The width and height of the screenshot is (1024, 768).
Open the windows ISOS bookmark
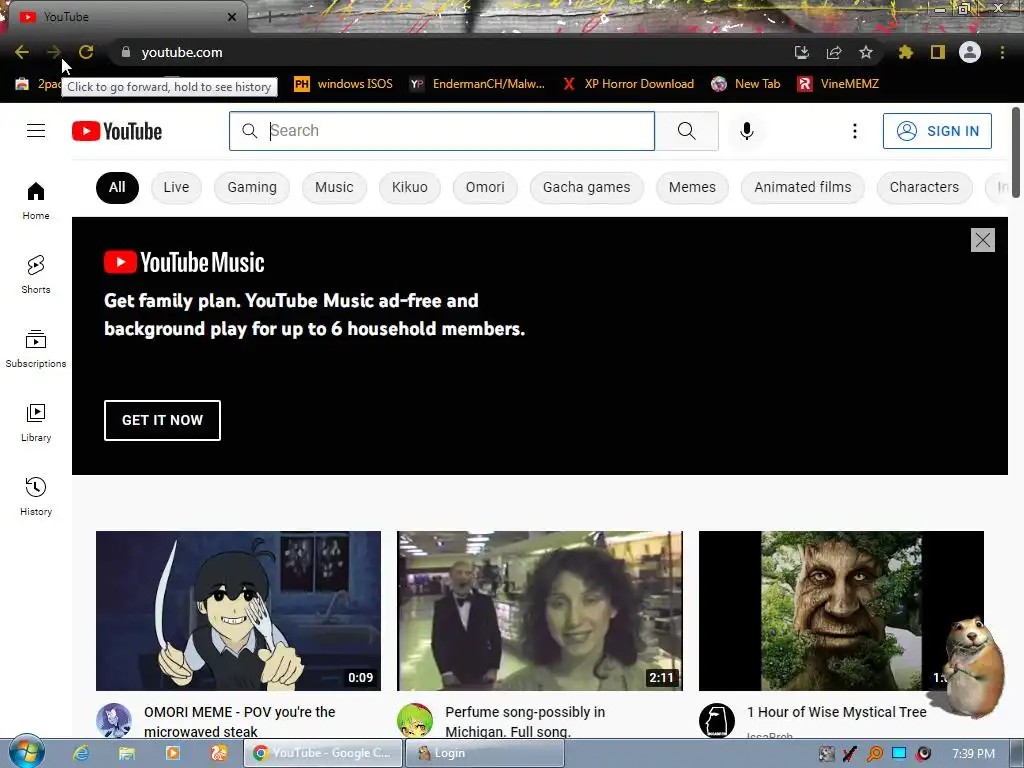[344, 84]
